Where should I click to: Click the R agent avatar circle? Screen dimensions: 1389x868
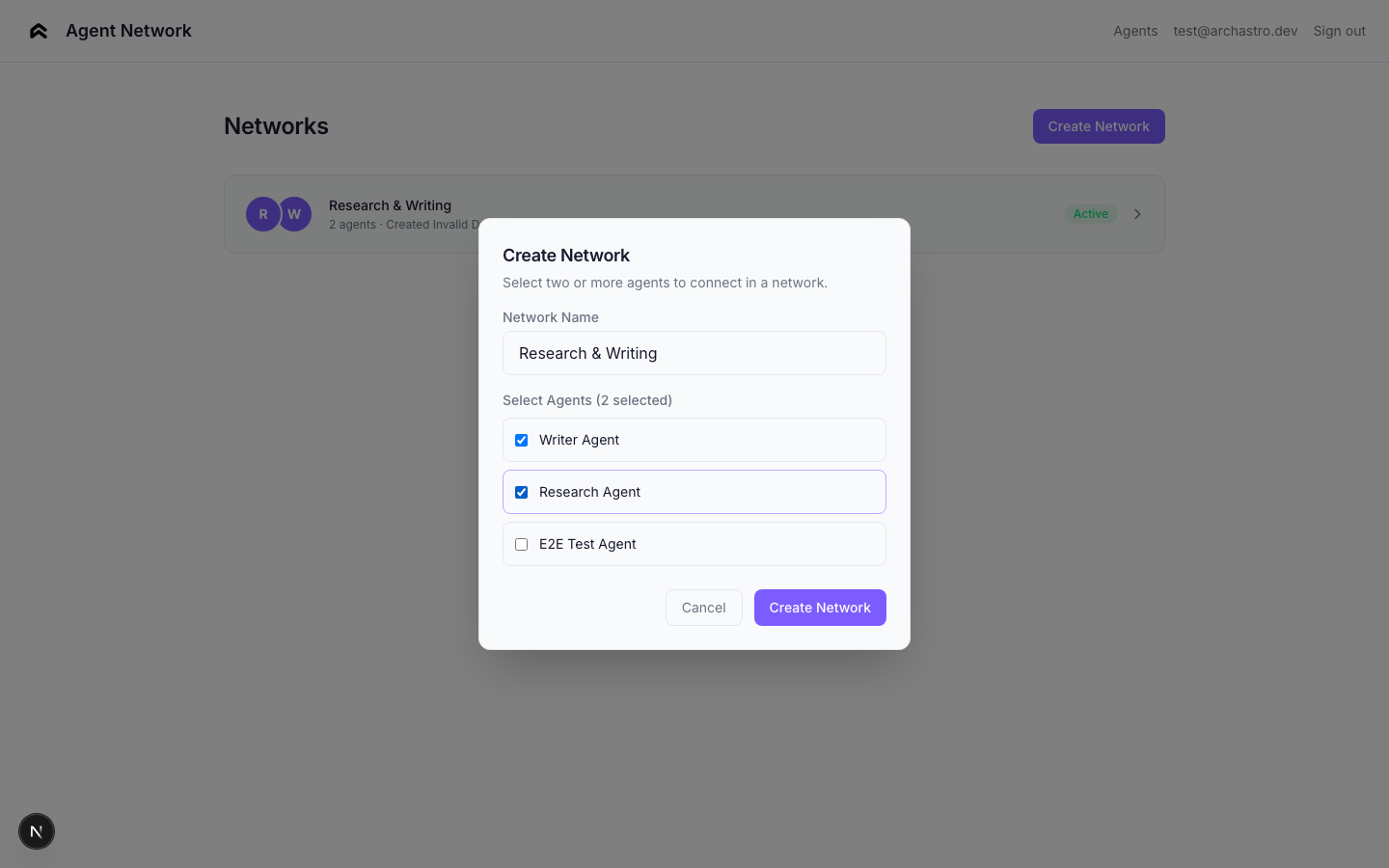pos(262,214)
